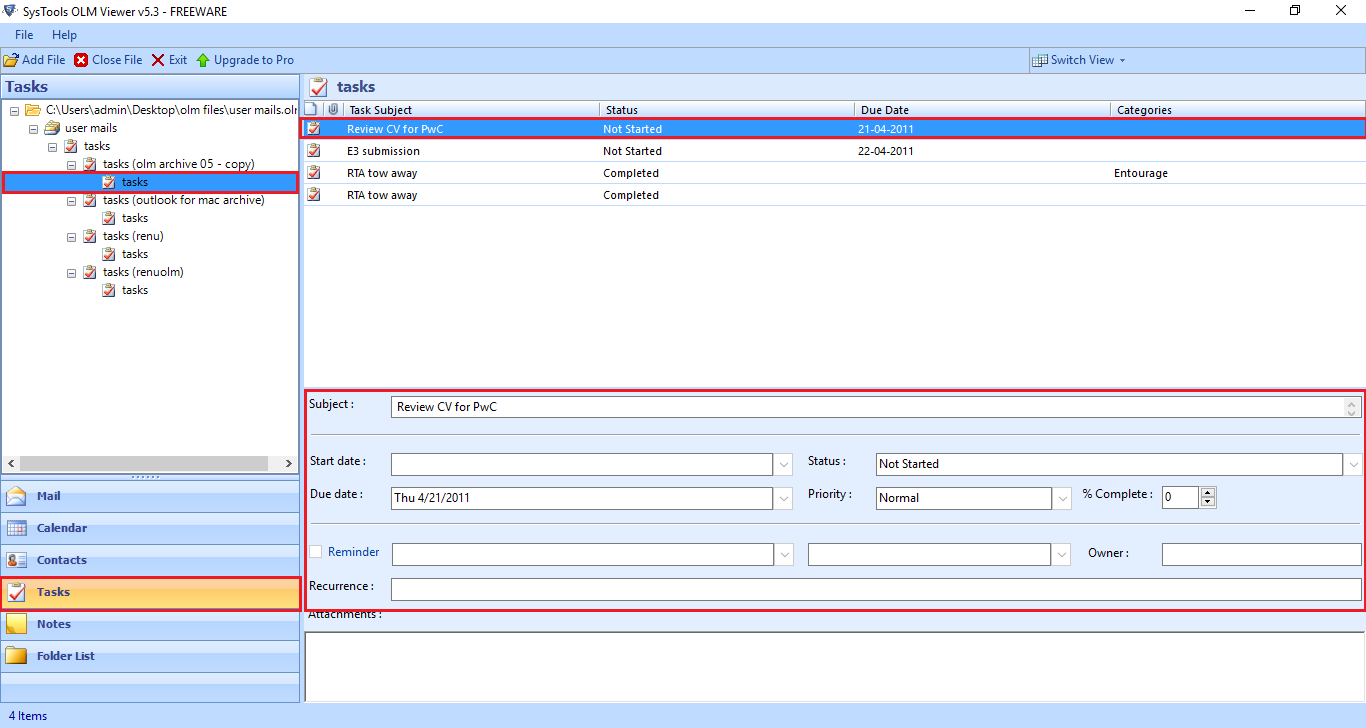
Task: Click the 22-04-2011 due date cell
Action: click(886, 151)
